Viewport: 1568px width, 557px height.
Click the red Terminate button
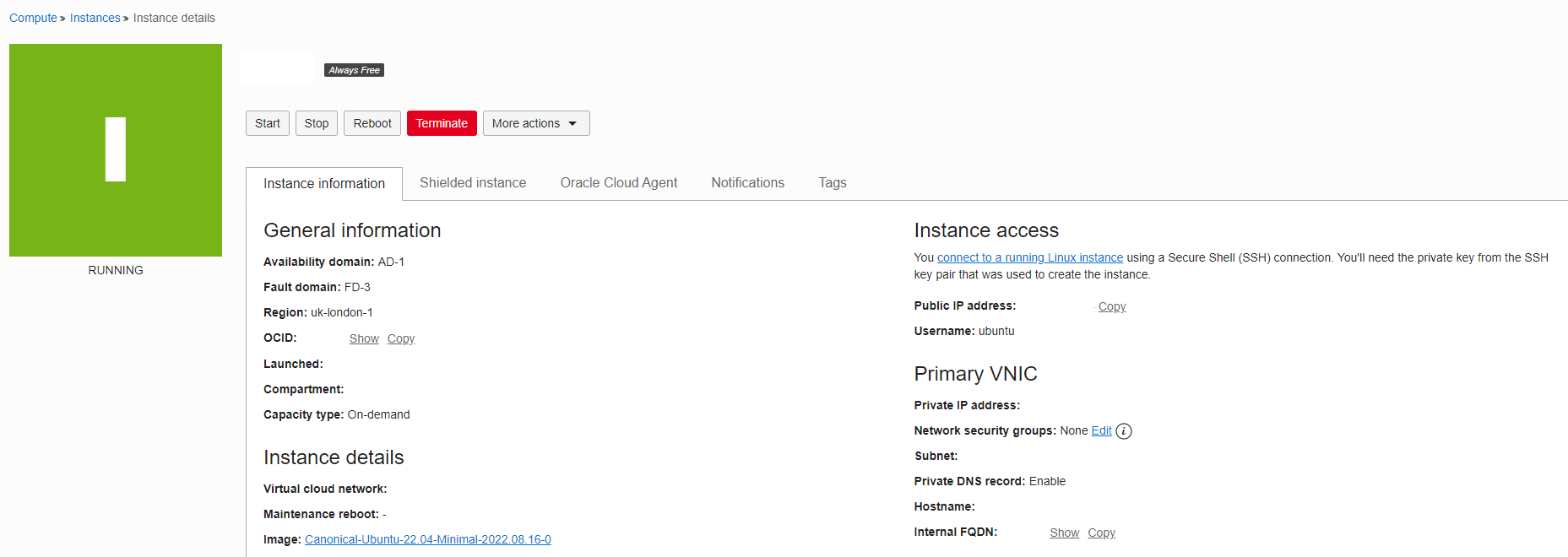(442, 123)
